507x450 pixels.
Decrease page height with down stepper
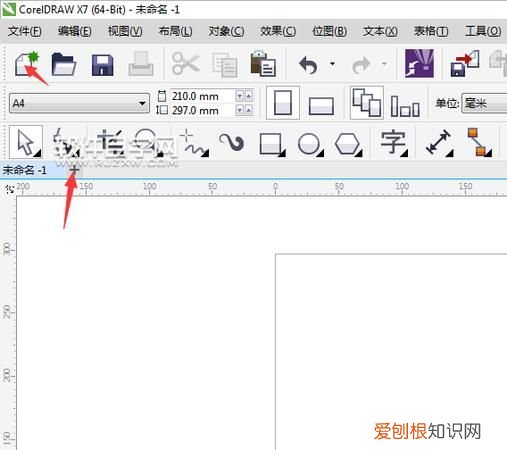pyautogui.click(x=240, y=110)
